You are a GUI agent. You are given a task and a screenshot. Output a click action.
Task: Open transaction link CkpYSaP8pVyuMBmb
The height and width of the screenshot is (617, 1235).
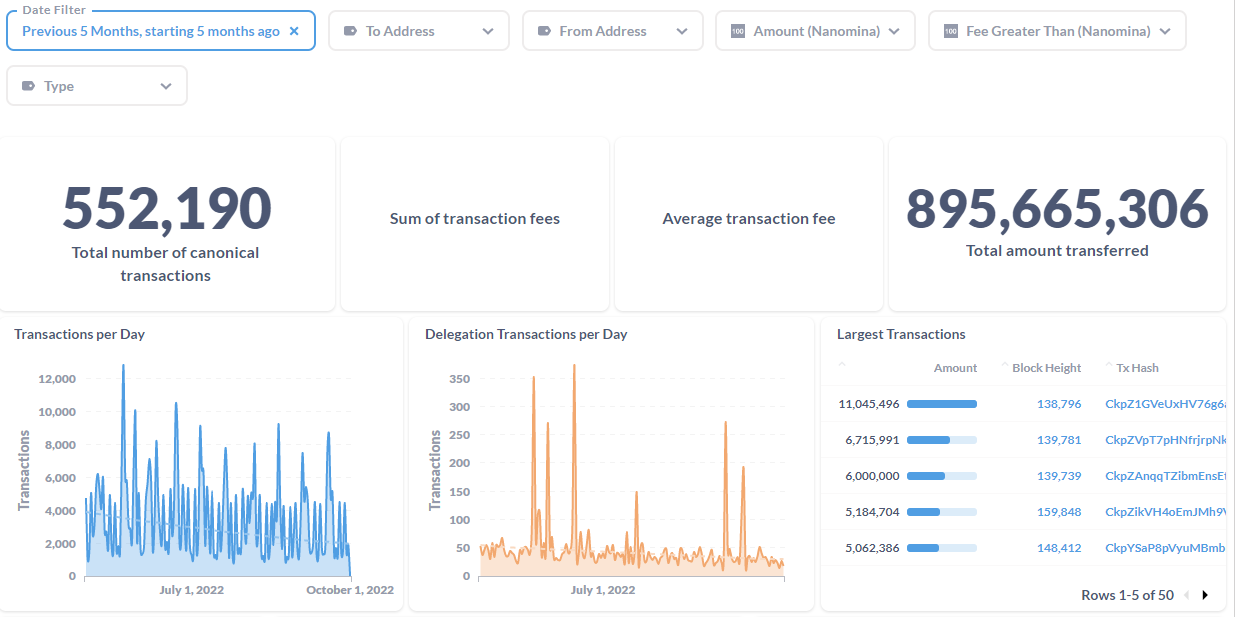pos(1163,547)
